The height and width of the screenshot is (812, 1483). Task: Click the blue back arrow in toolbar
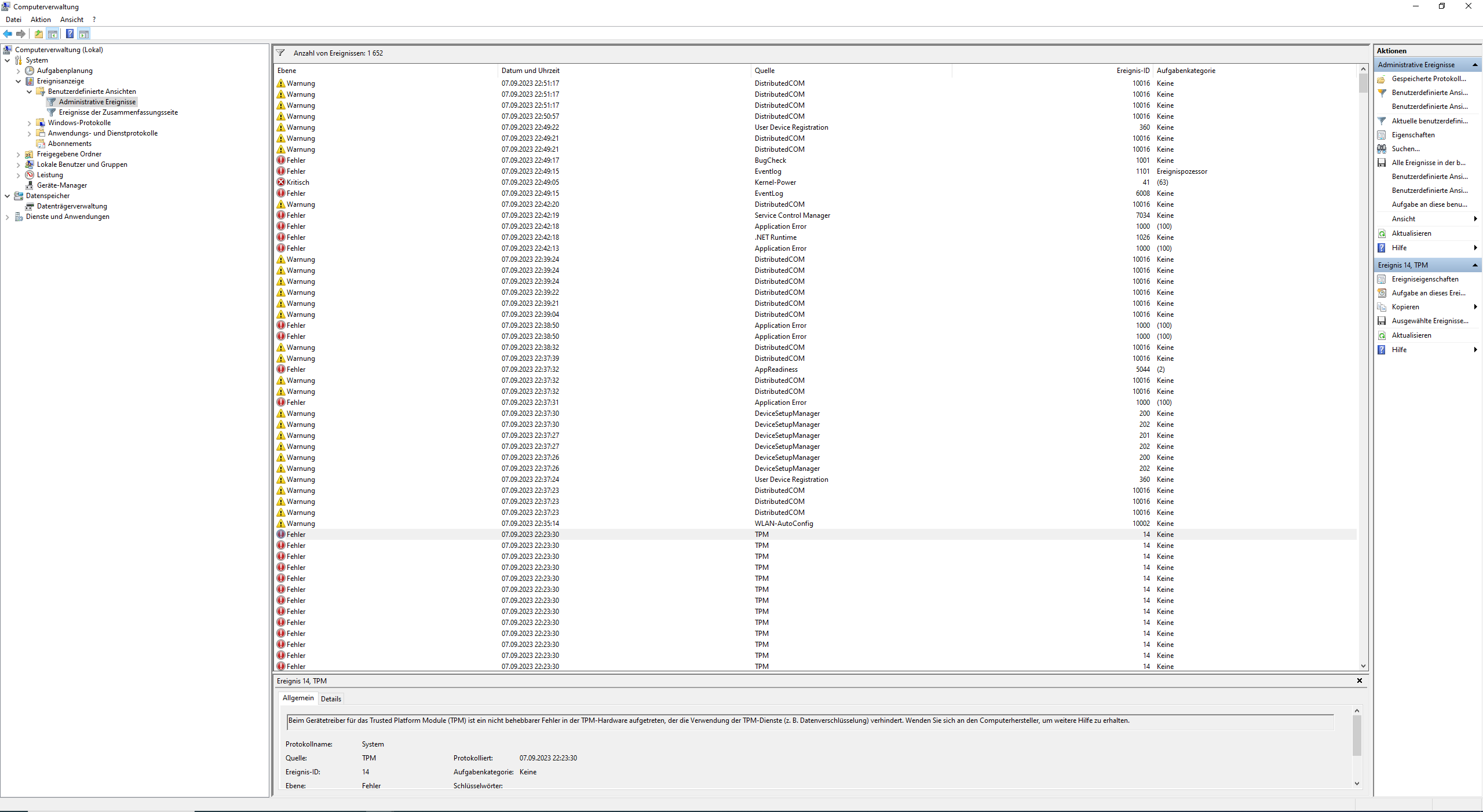pyautogui.click(x=8, y=34)
